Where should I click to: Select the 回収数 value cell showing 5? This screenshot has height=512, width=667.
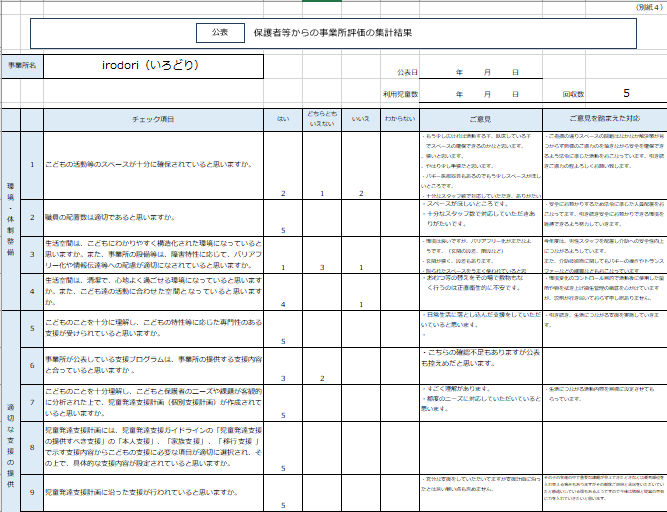click(x=626, y=93)
